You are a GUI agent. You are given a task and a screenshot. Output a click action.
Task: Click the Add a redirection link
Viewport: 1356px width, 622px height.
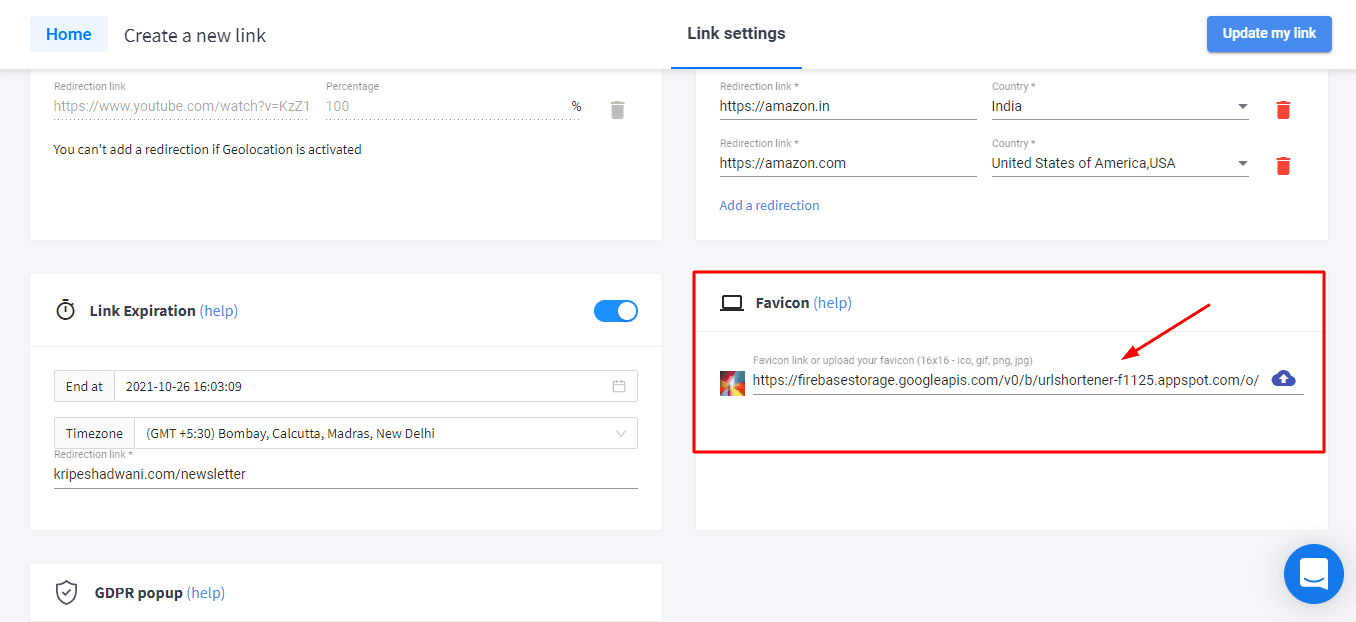769,205
